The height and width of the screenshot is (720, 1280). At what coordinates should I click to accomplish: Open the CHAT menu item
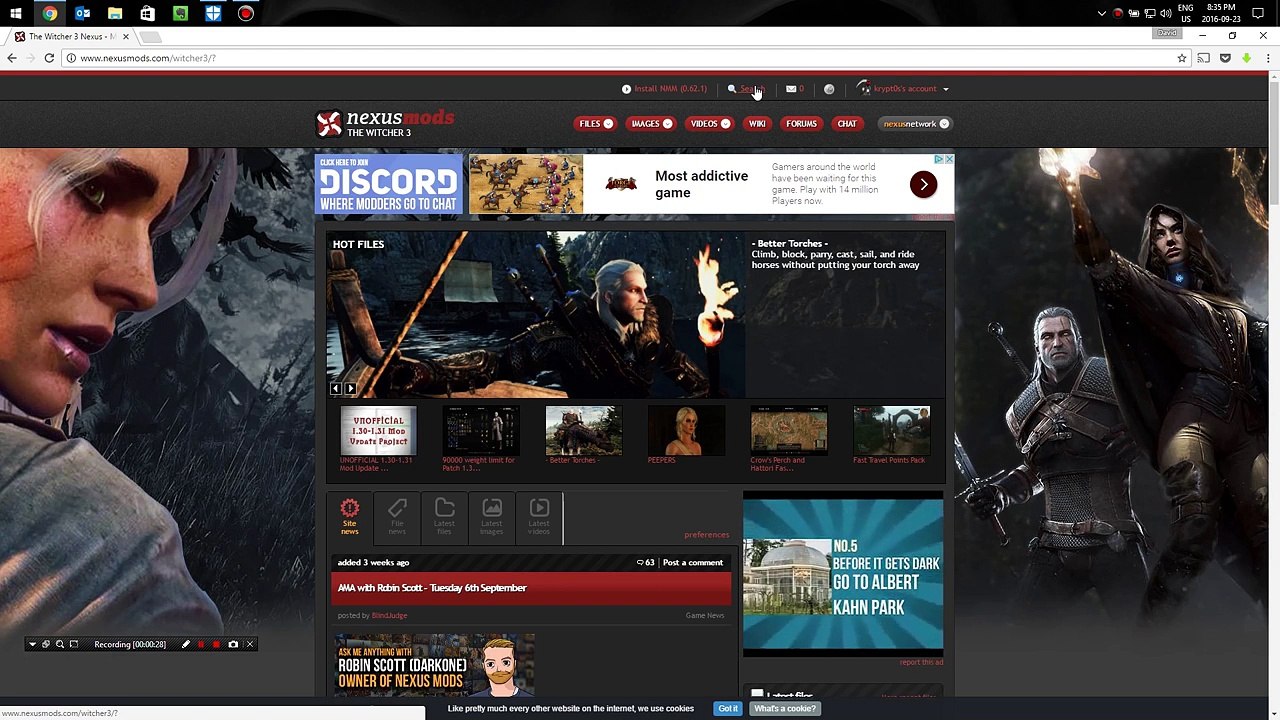tap(847, 124)
